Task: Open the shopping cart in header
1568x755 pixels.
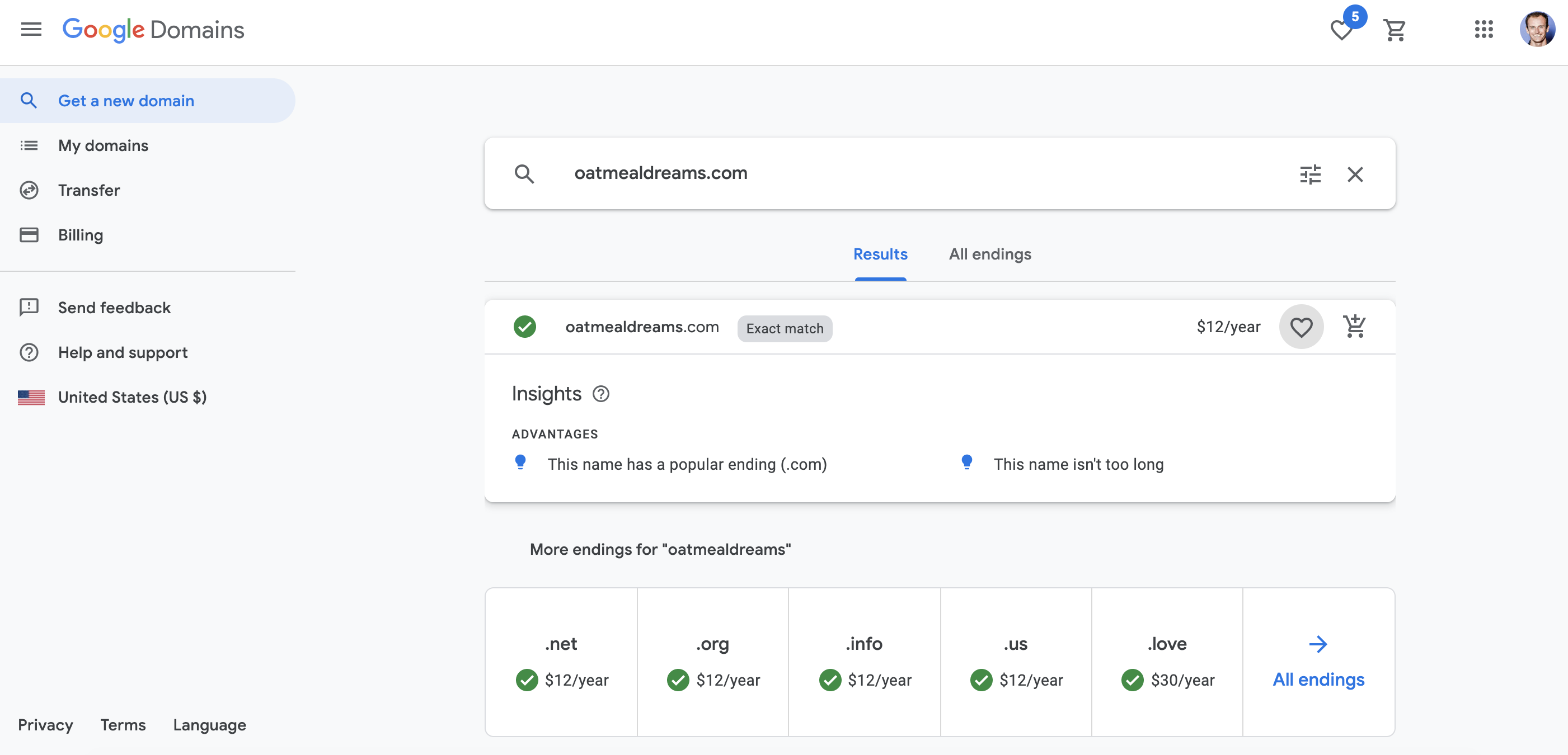Action: (1395, 30)
